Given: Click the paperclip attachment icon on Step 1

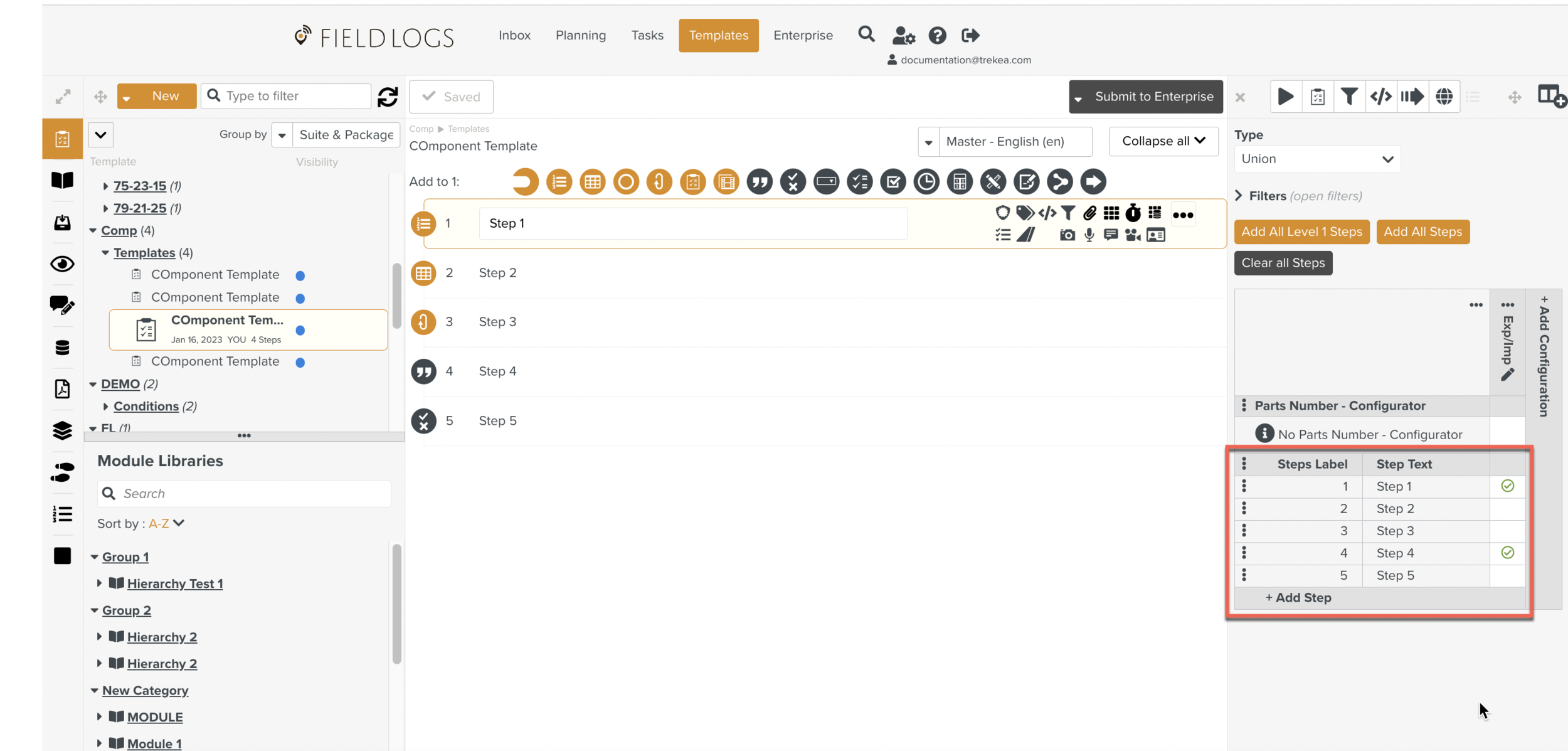Looking at the screenshot, I should tap(1089, 213).
